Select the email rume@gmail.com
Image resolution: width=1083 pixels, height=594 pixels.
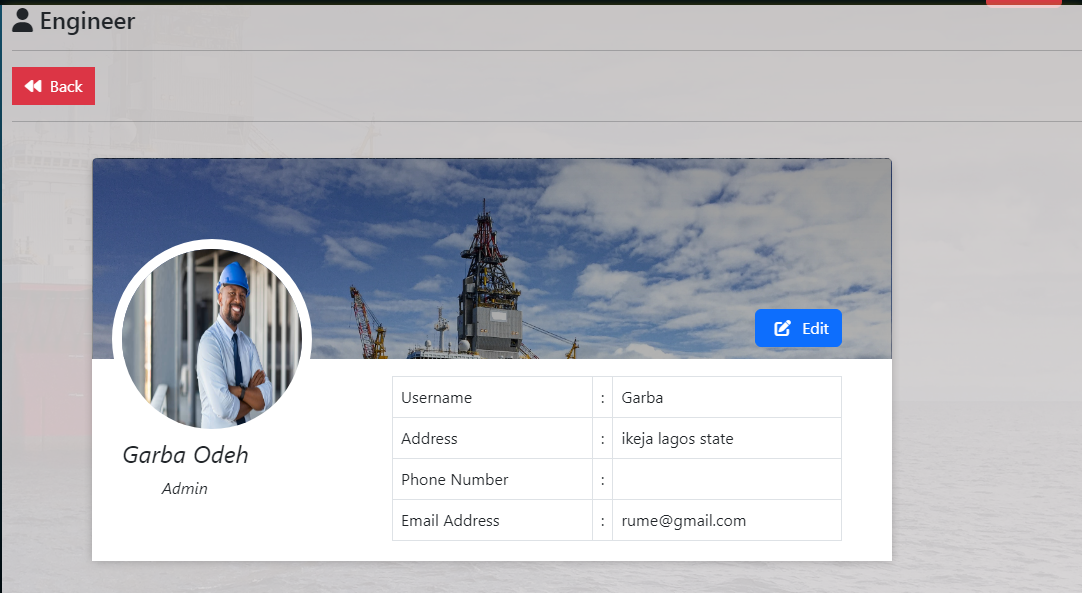[x=683, y=521]
